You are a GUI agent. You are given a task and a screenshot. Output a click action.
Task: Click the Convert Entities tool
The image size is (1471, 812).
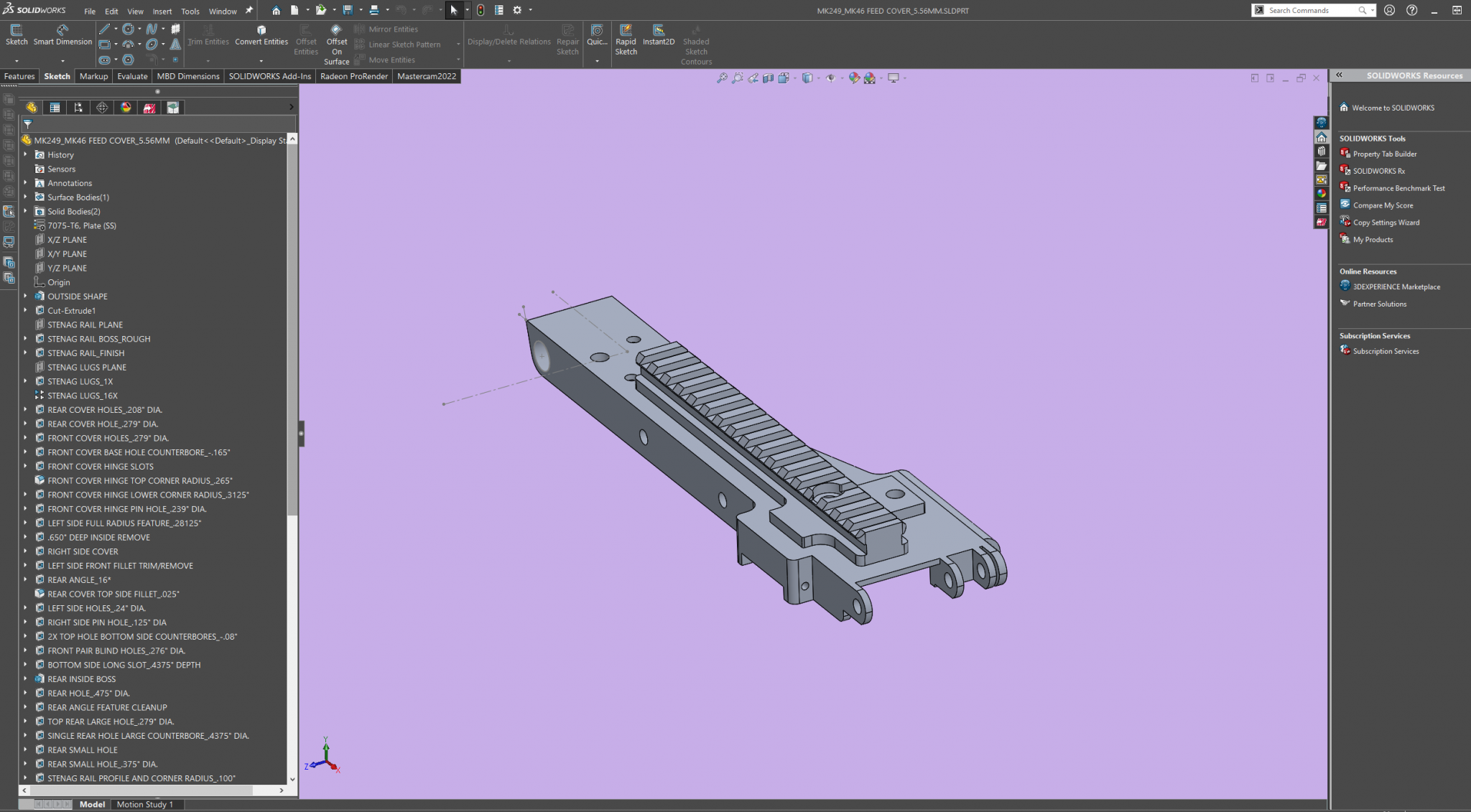(261, 34)
